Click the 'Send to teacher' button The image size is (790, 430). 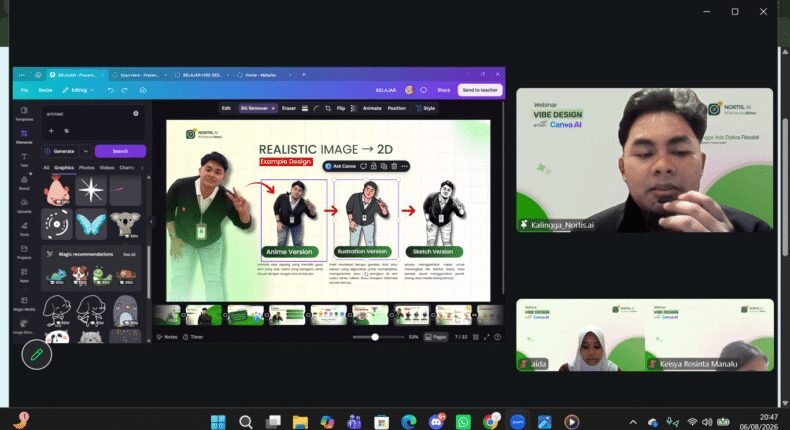click(480, 90)
